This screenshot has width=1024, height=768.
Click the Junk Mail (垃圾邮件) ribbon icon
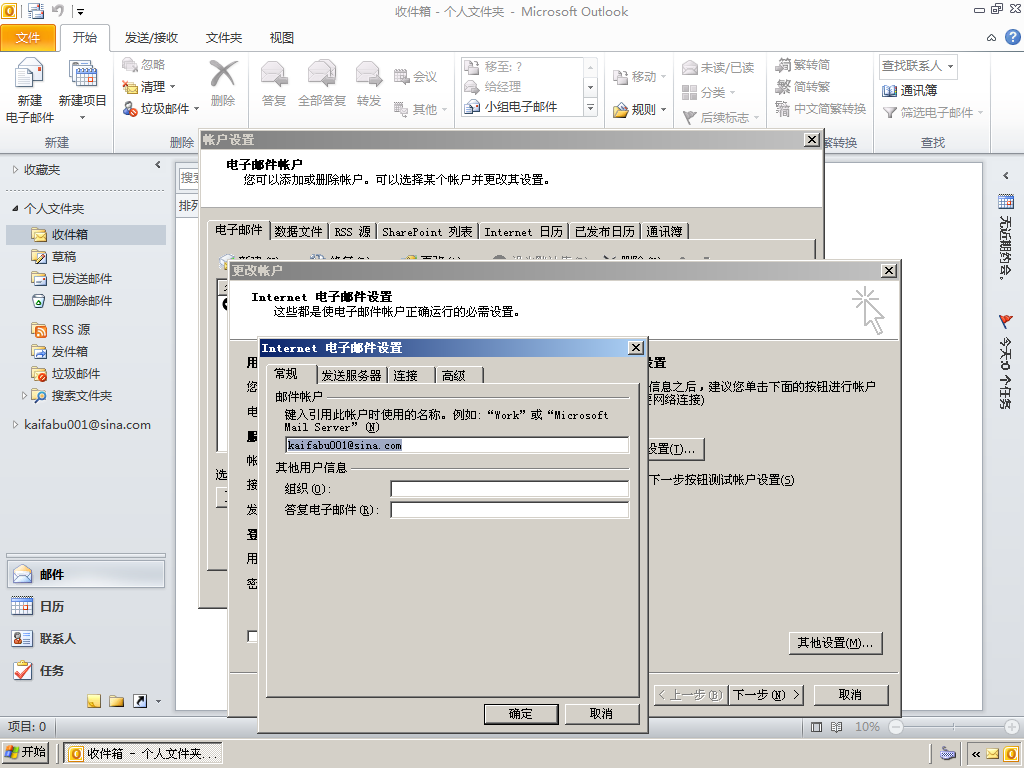pyautogui.click(x=130, y=108)
